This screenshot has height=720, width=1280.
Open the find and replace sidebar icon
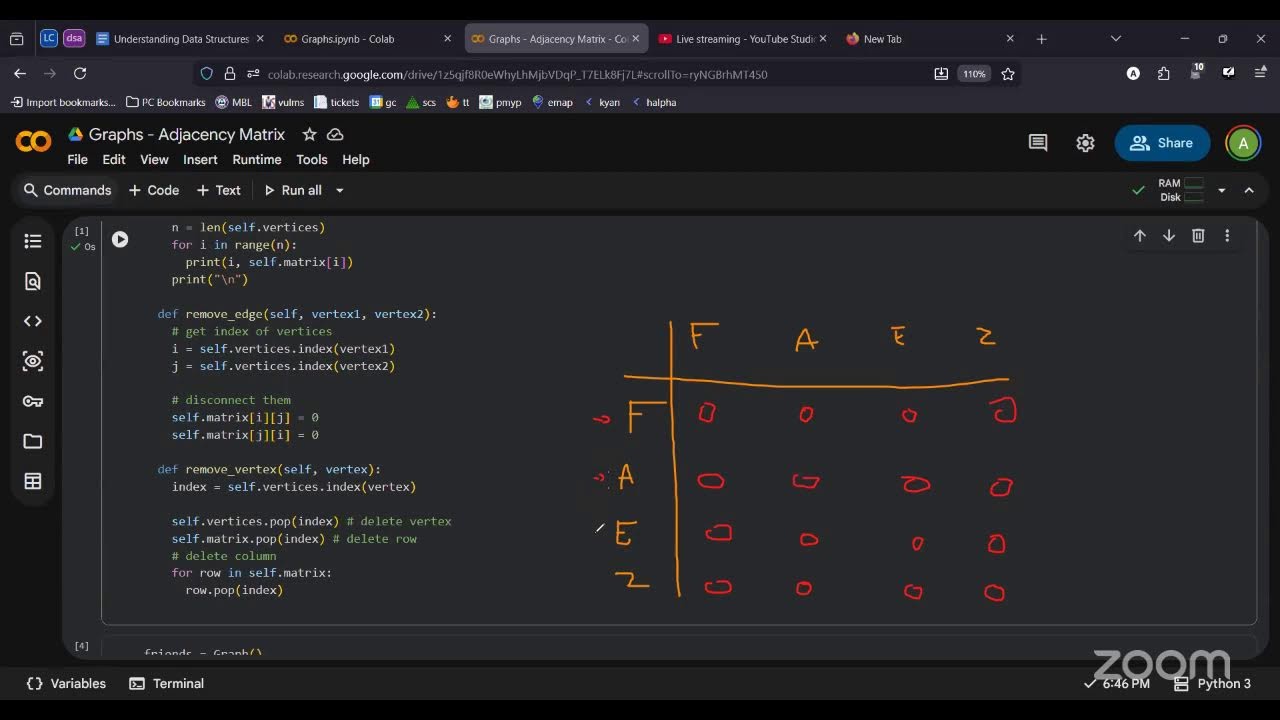pos(33,281)
